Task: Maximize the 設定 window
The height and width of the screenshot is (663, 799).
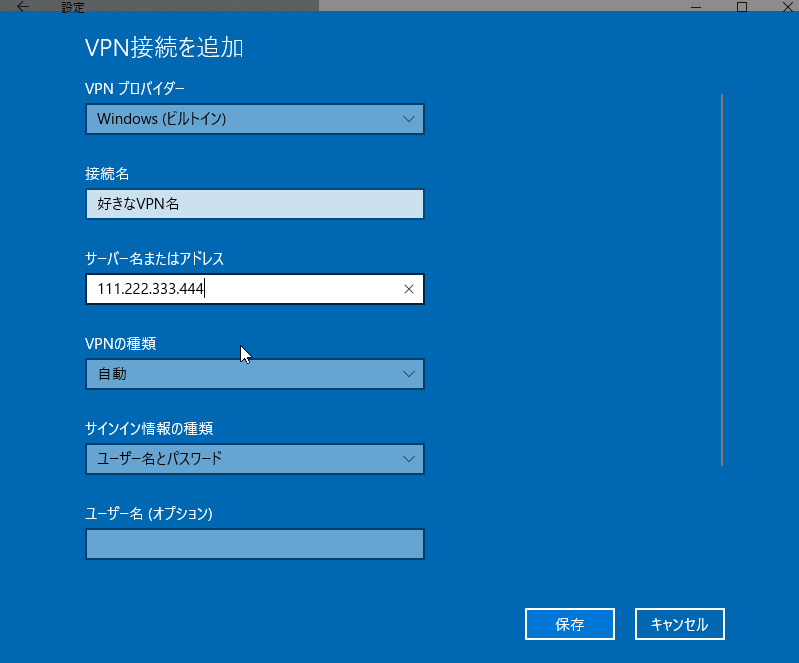Action: click(x=742, y=6)
